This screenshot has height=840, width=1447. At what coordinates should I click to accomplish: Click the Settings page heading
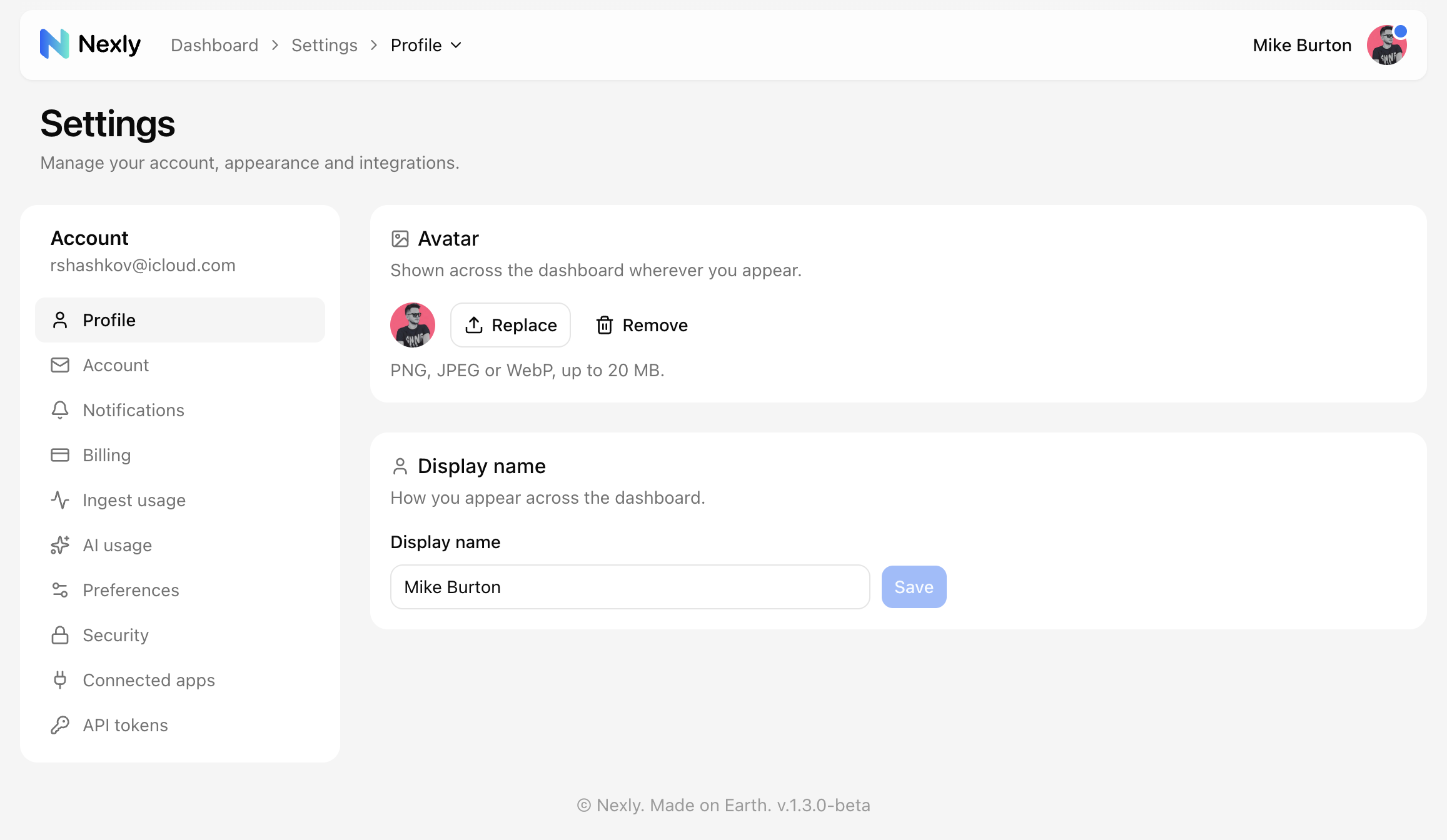108,124
